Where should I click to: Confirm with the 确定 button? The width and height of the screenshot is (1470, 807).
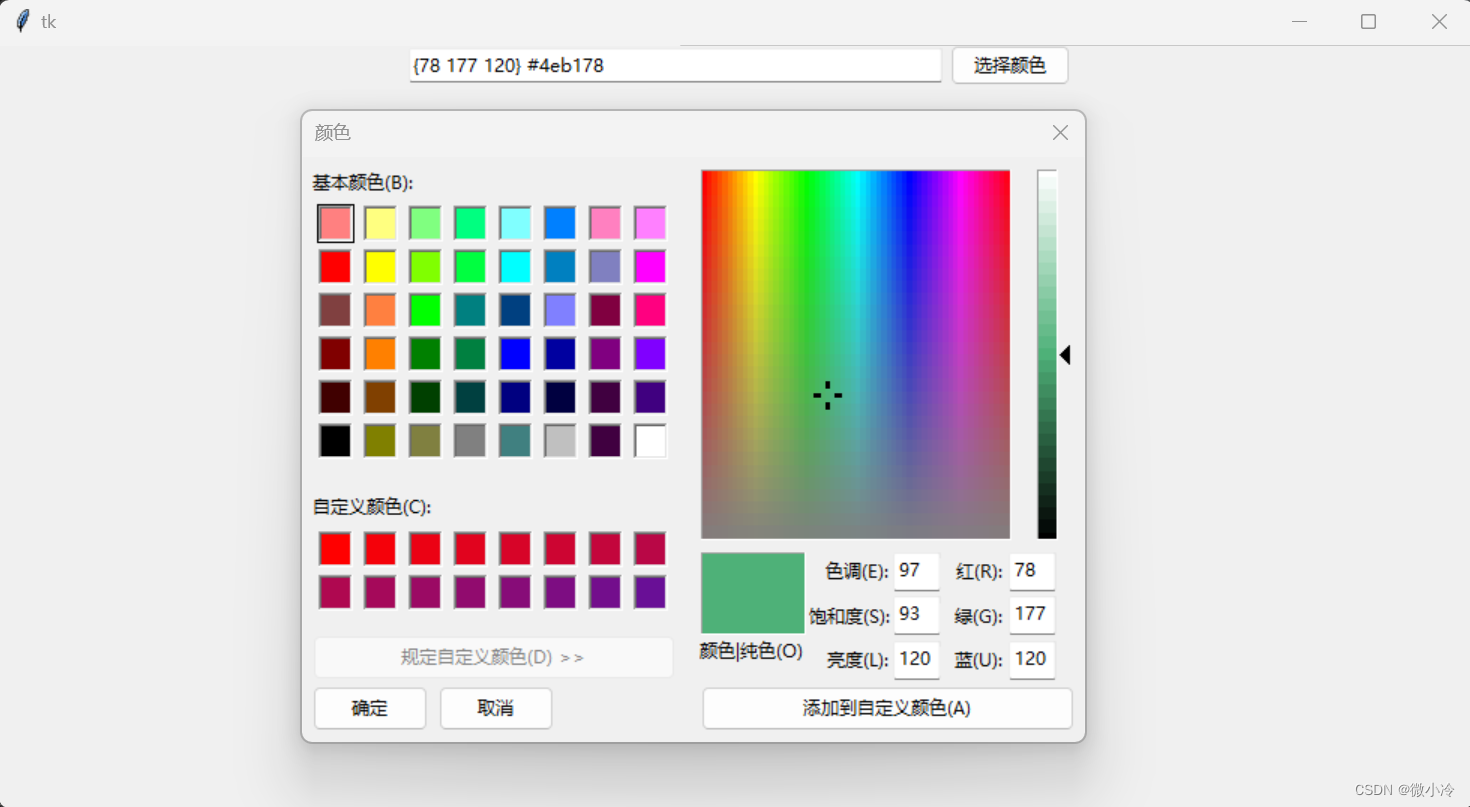[x=370, y=708]
